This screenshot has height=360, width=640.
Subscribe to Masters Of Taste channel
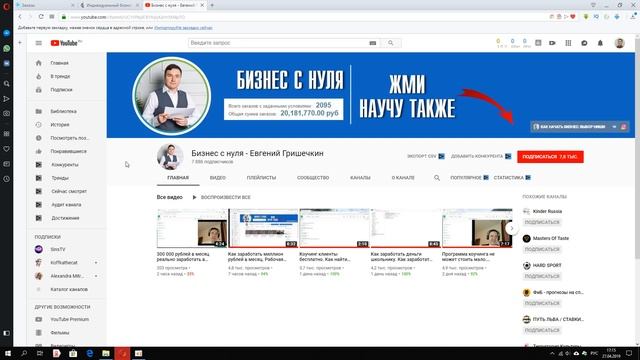point(542,249)
